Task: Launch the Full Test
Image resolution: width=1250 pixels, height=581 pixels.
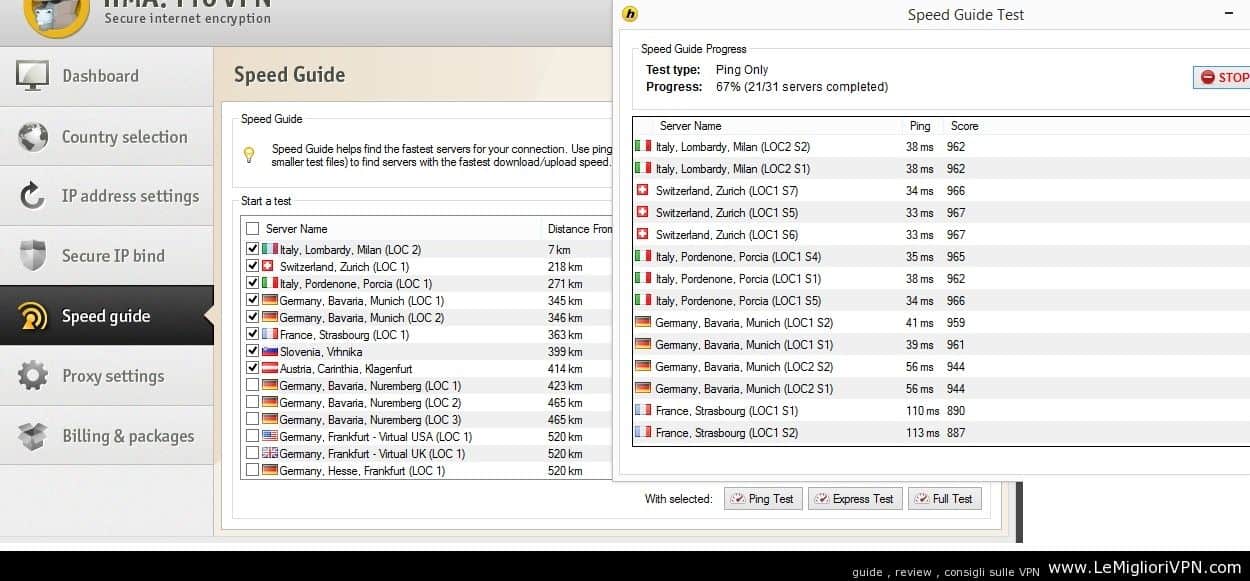Action: coord(945,499)
